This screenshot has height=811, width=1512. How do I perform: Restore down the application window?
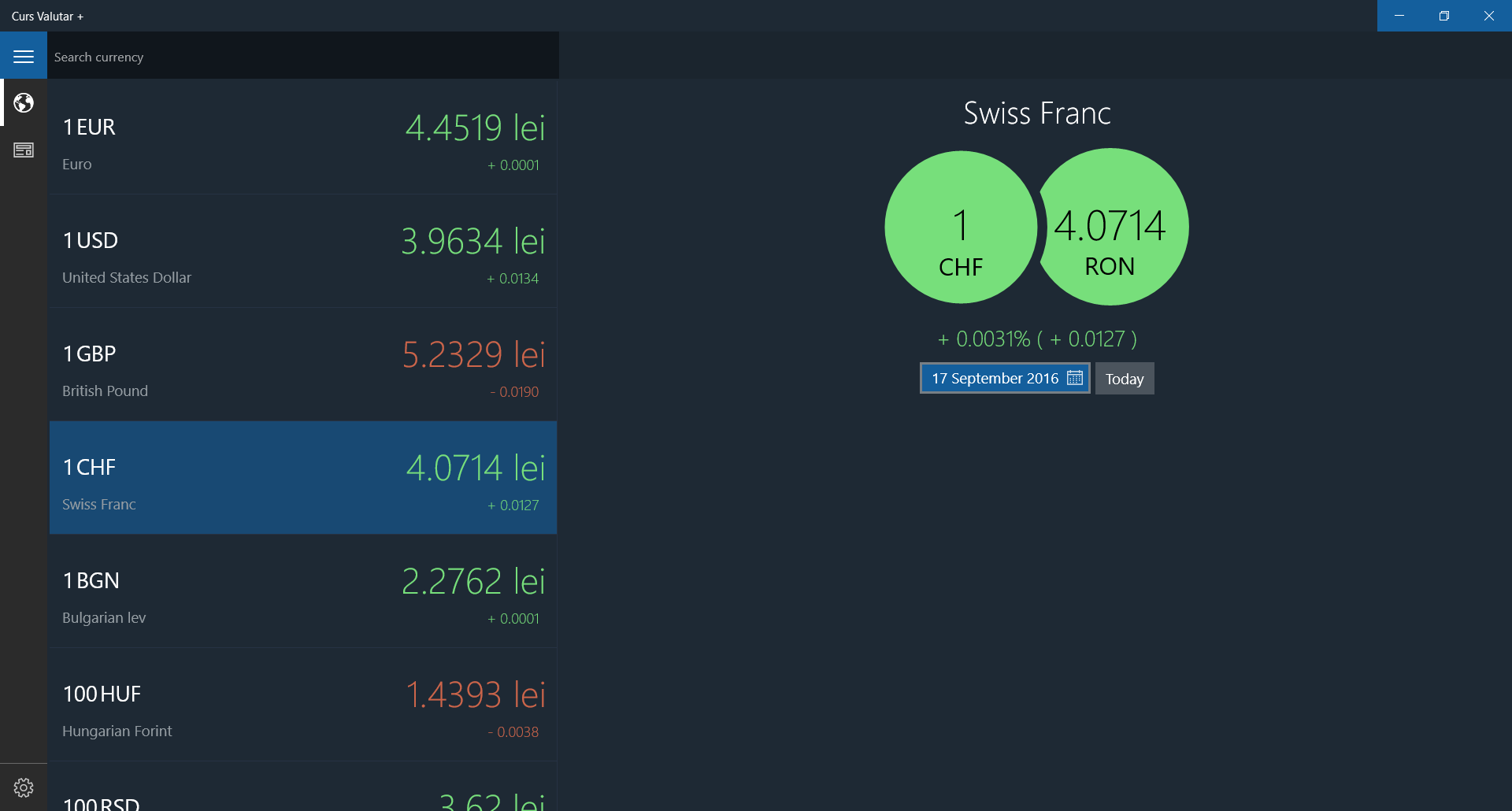pos(1444,16)
